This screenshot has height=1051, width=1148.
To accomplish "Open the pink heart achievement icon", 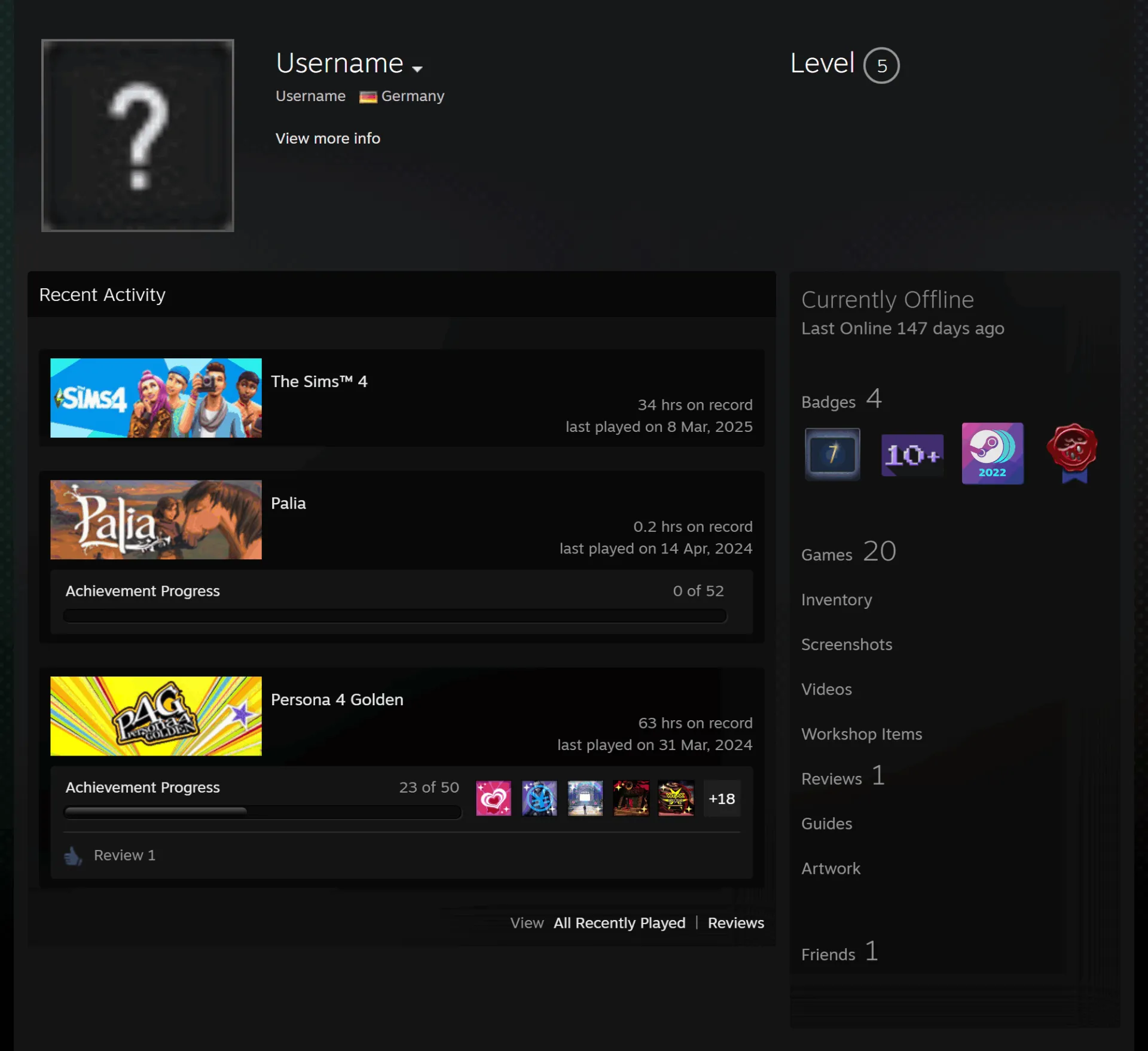I will (x=493, y=798).
